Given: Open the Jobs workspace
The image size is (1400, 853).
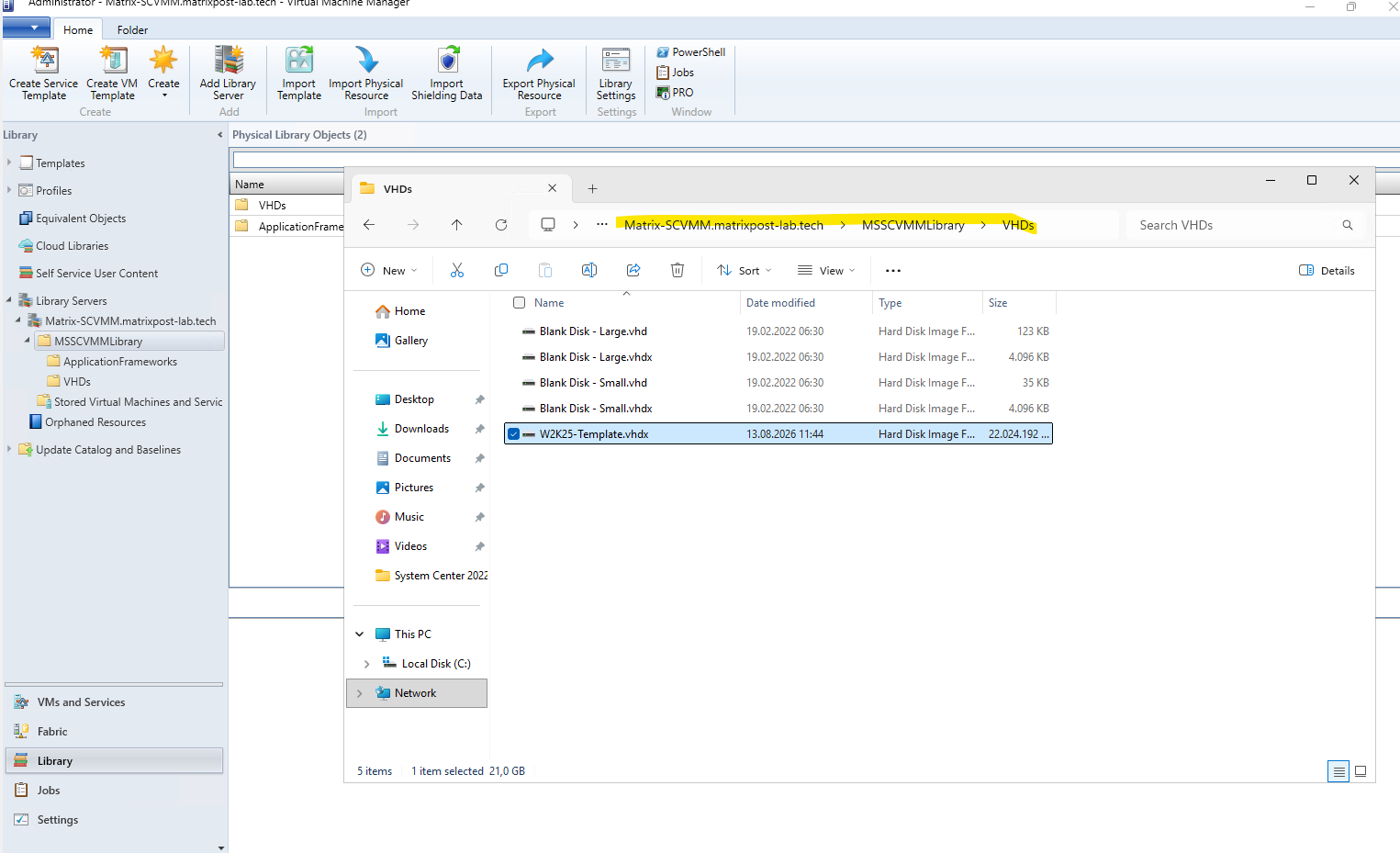Looking at the screenshot, I should 114,791.
